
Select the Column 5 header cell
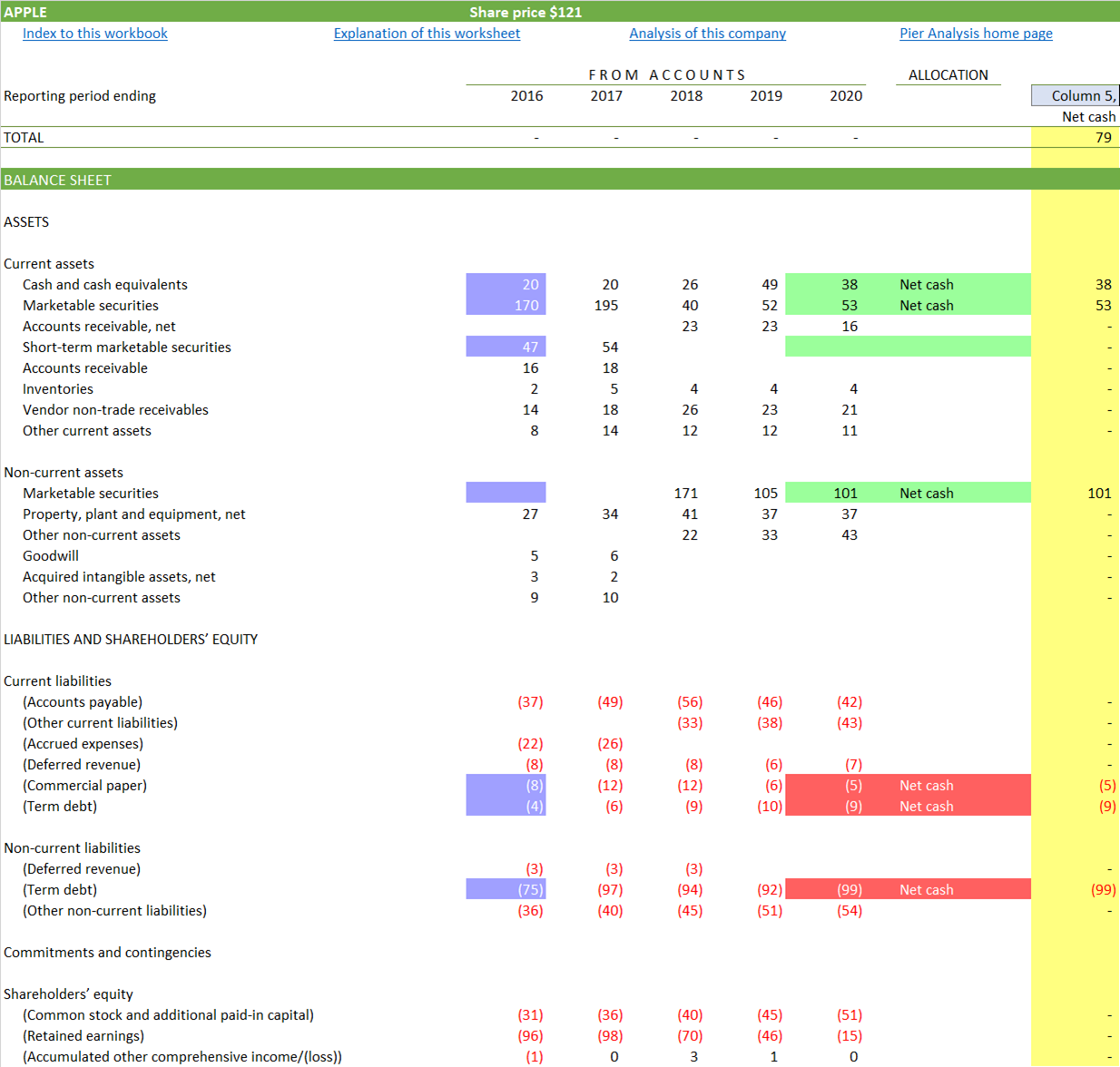point(1076,95)
